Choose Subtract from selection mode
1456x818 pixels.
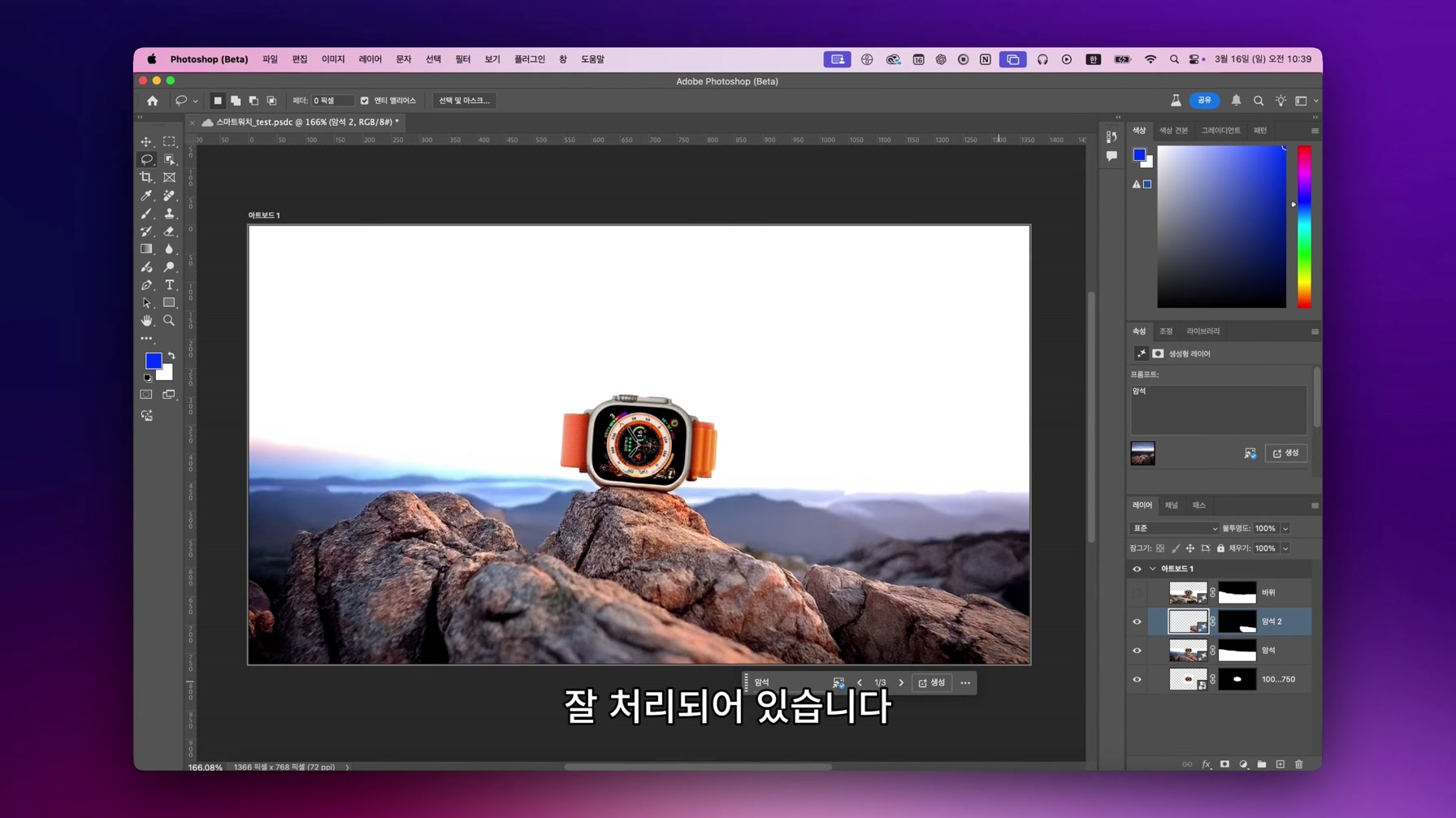pyautogui.click(x=253, y=101)
